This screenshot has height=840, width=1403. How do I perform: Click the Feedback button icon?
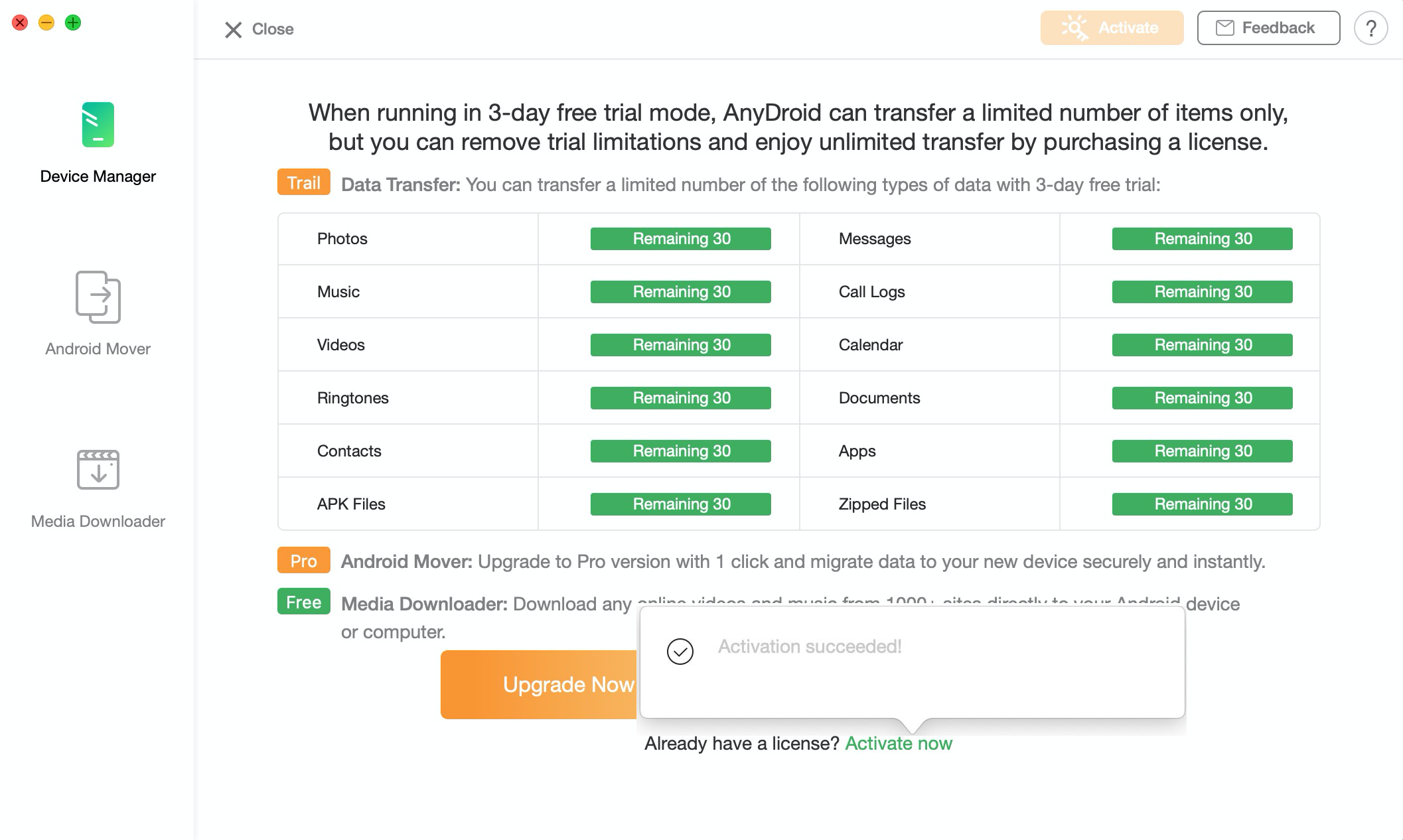(1222, 28)
